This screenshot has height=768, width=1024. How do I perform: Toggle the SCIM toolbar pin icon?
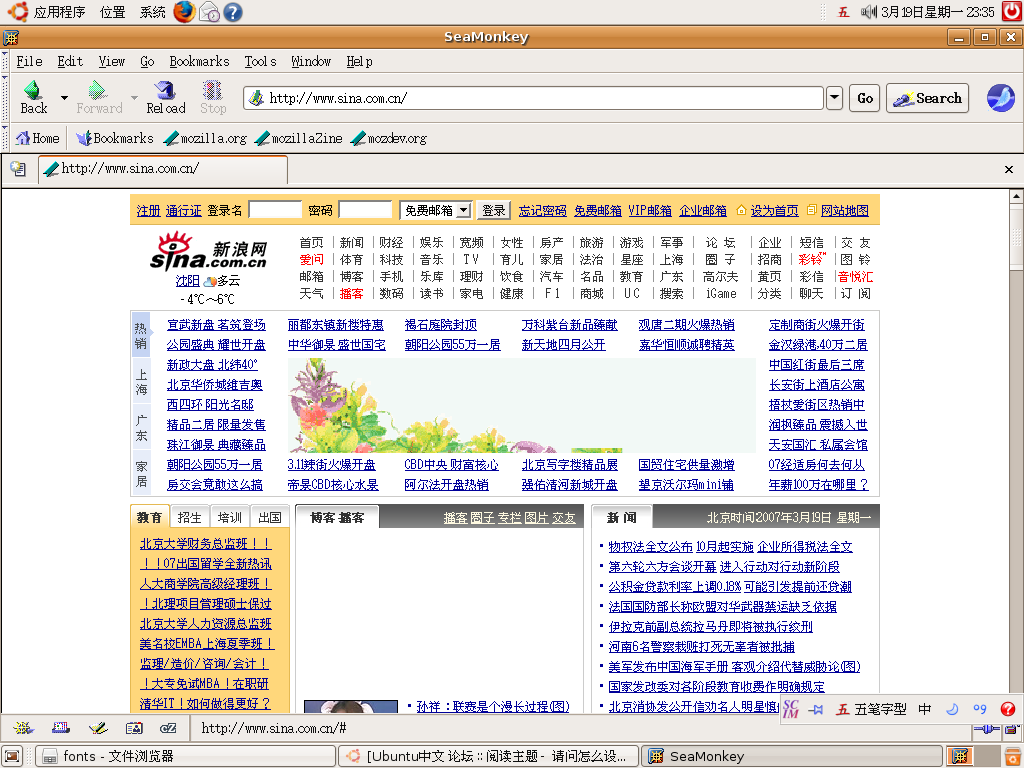tap(816, 709)
